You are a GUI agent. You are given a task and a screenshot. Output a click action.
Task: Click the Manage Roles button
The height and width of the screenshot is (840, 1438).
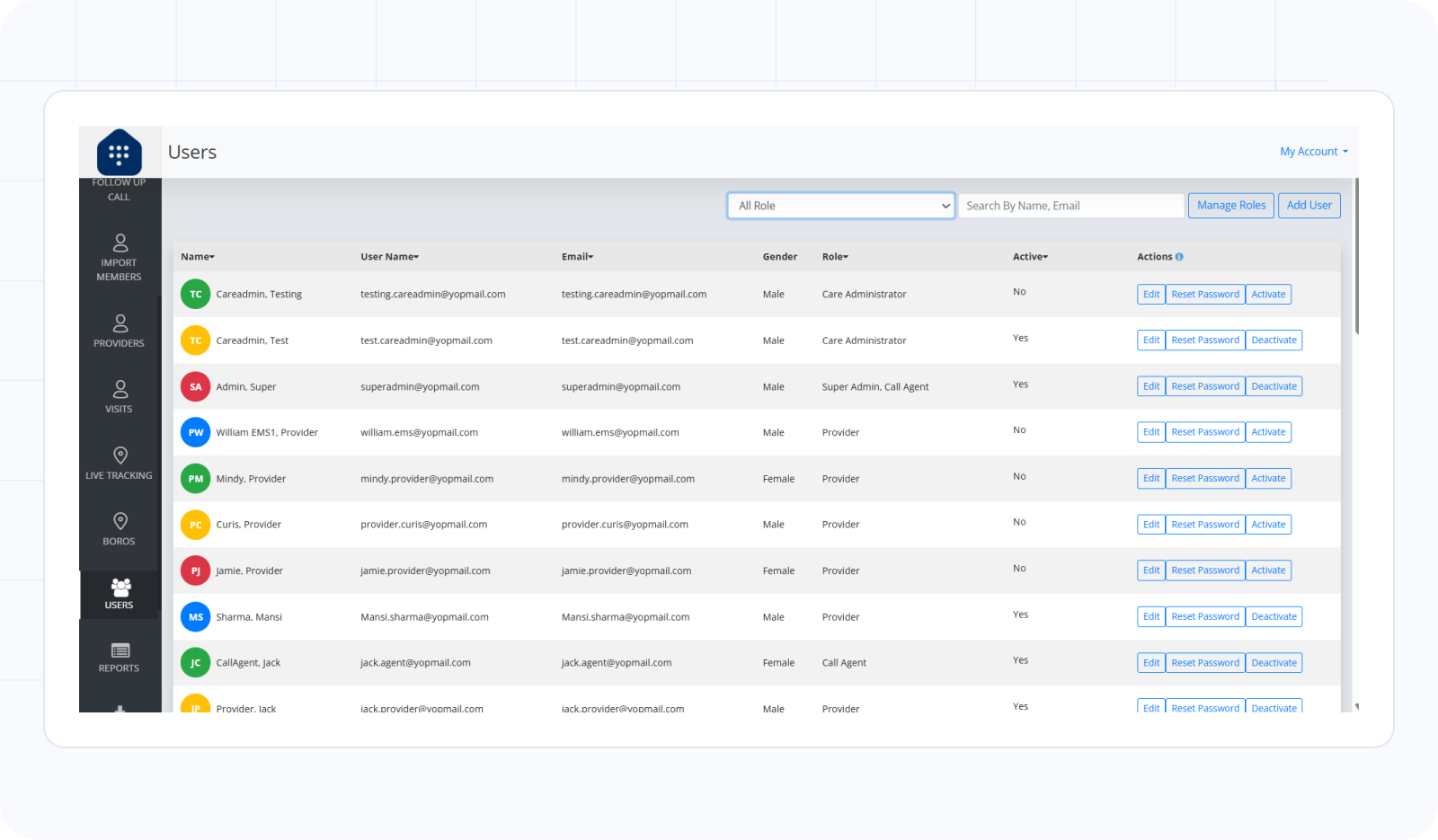coord(1230,206)
